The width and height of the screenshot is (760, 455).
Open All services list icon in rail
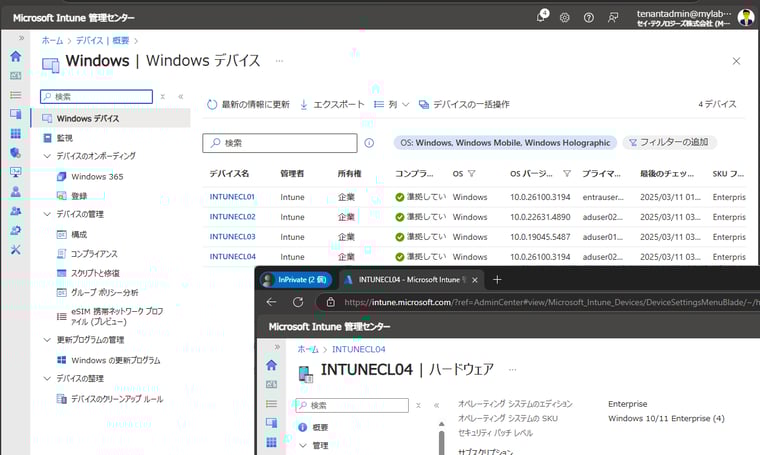(x=16, y=95)
